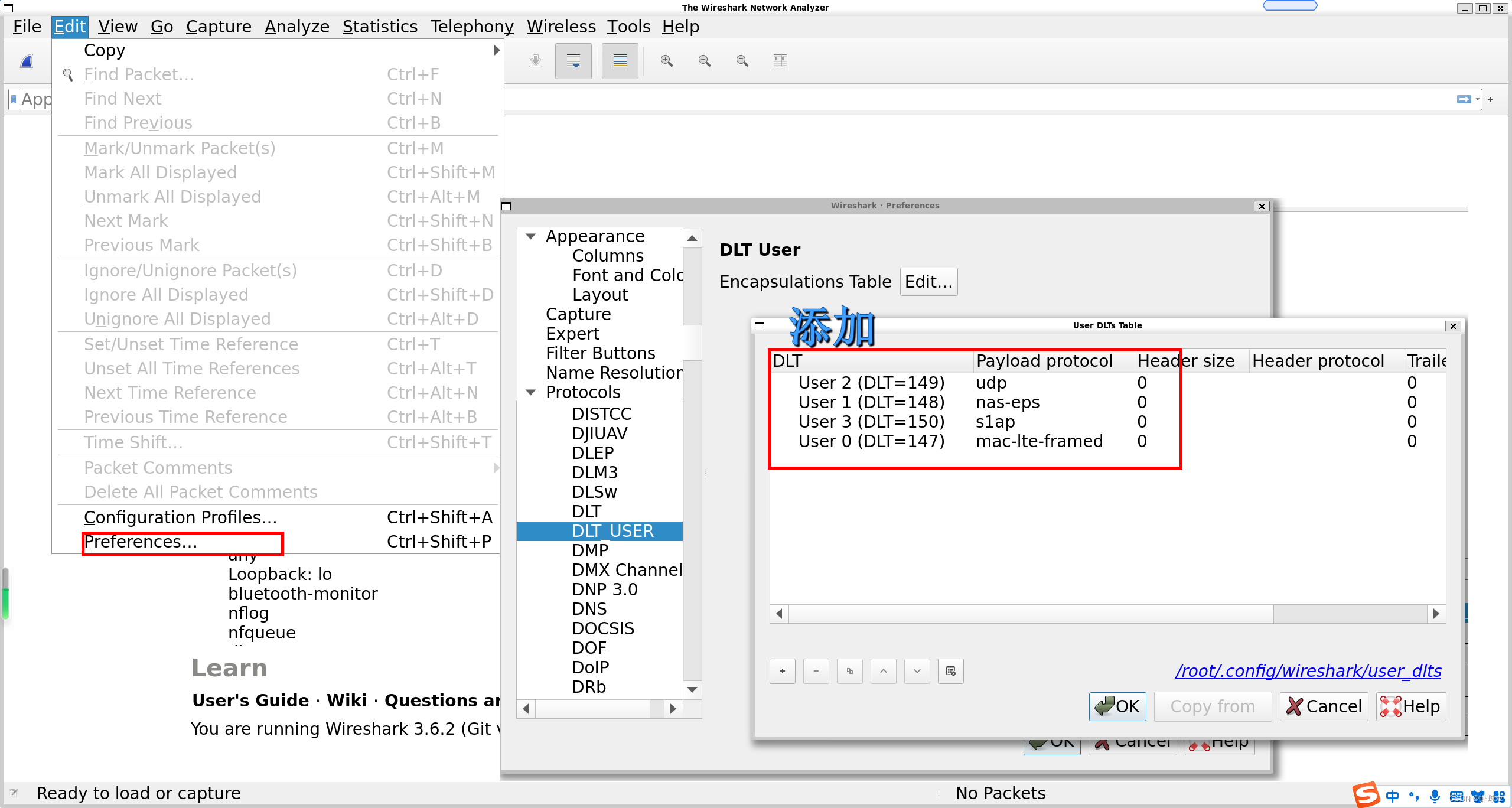
Task: Click the preferences tree scroll down arrow
Action: 692,689
